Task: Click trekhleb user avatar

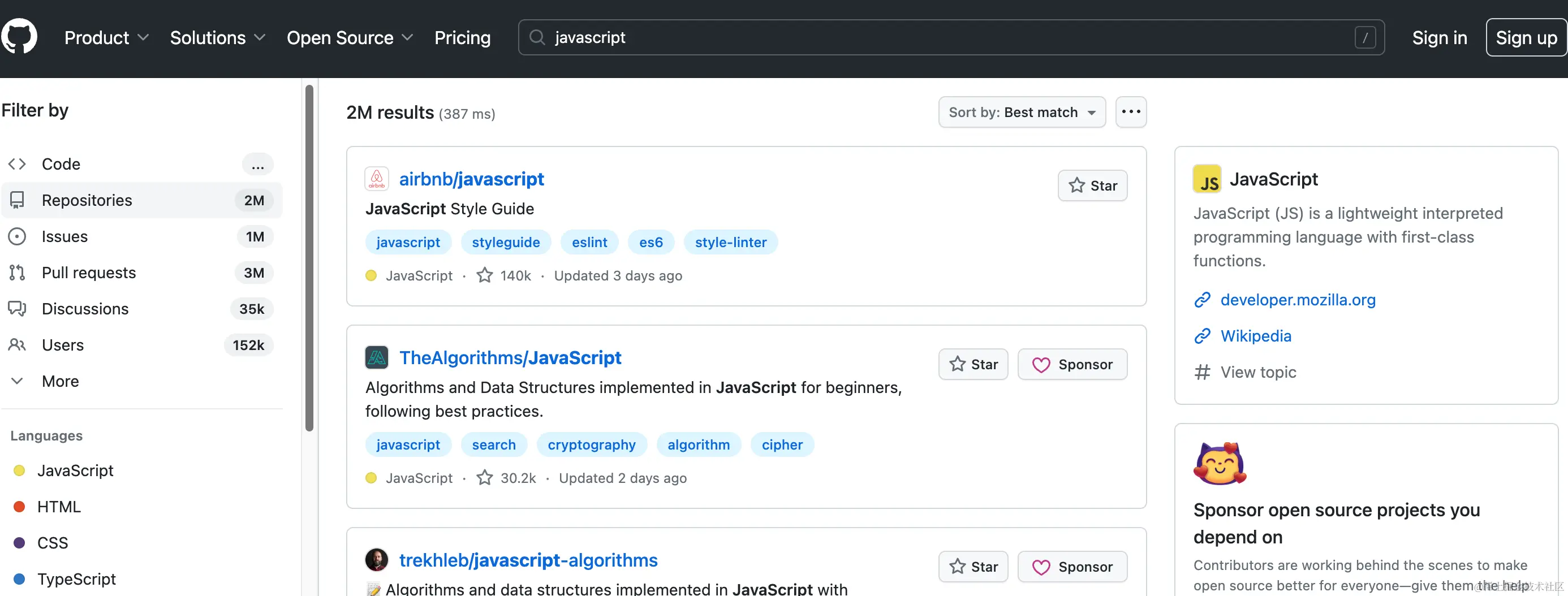Action: click(376, 560)
